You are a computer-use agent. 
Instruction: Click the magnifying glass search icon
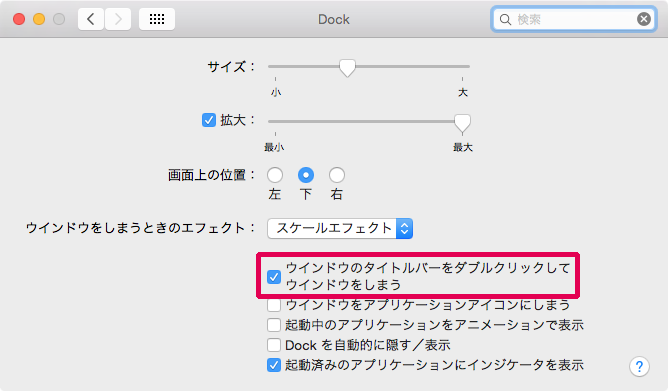505,20
